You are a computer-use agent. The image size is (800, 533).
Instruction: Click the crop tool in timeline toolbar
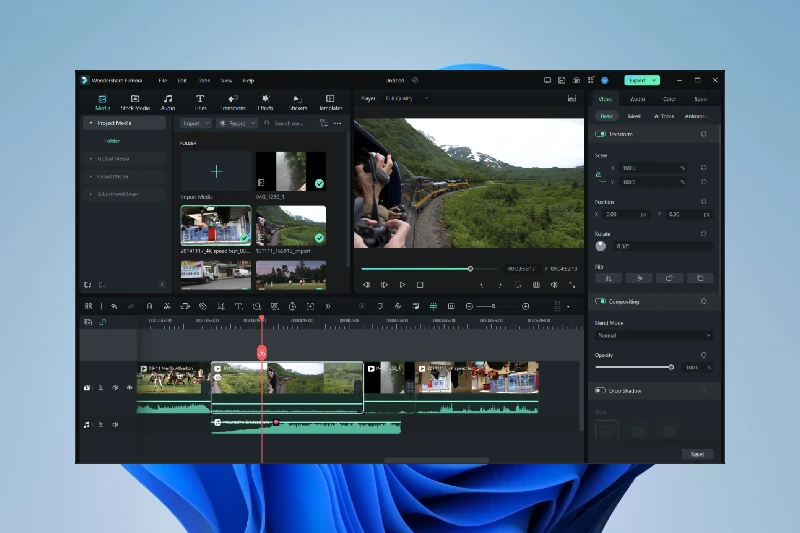click(x=221, y=306)
